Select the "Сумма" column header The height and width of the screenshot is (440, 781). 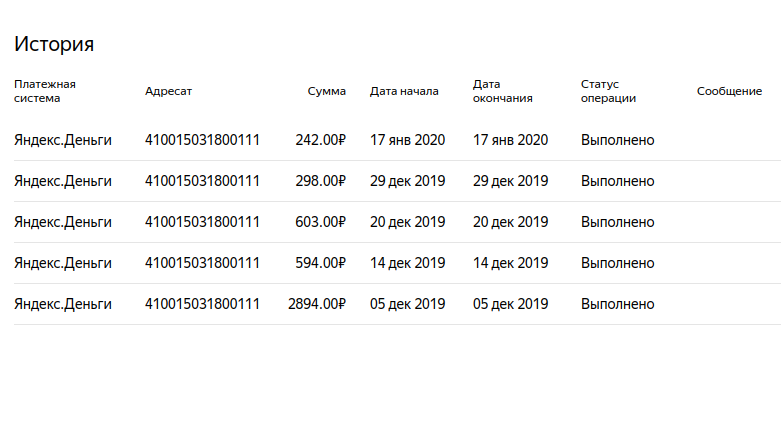tap(326, 91)
